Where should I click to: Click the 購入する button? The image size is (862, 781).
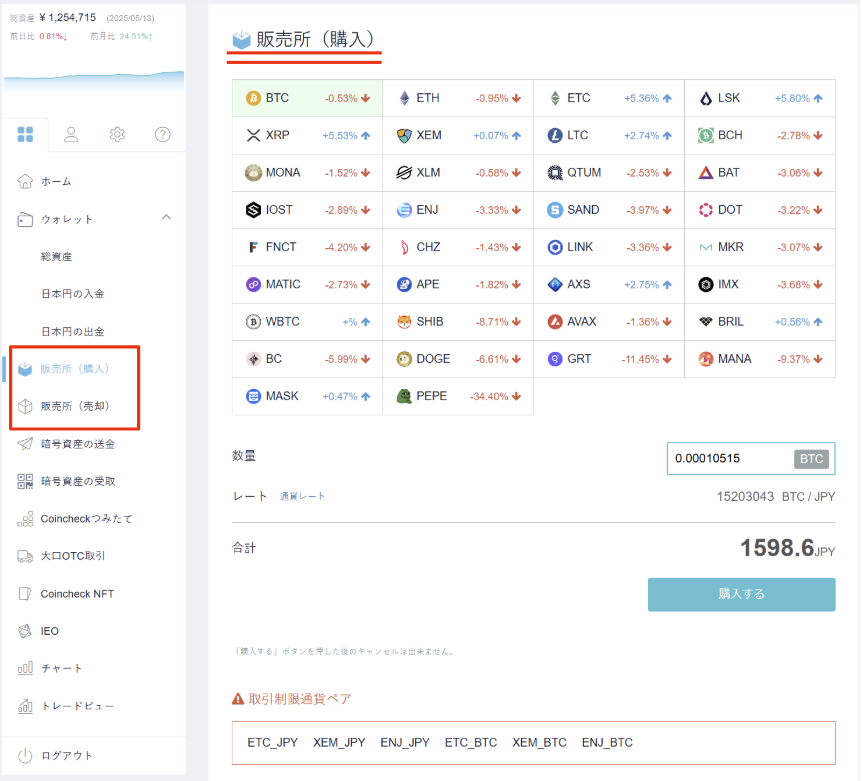click(x=742, y=594)
